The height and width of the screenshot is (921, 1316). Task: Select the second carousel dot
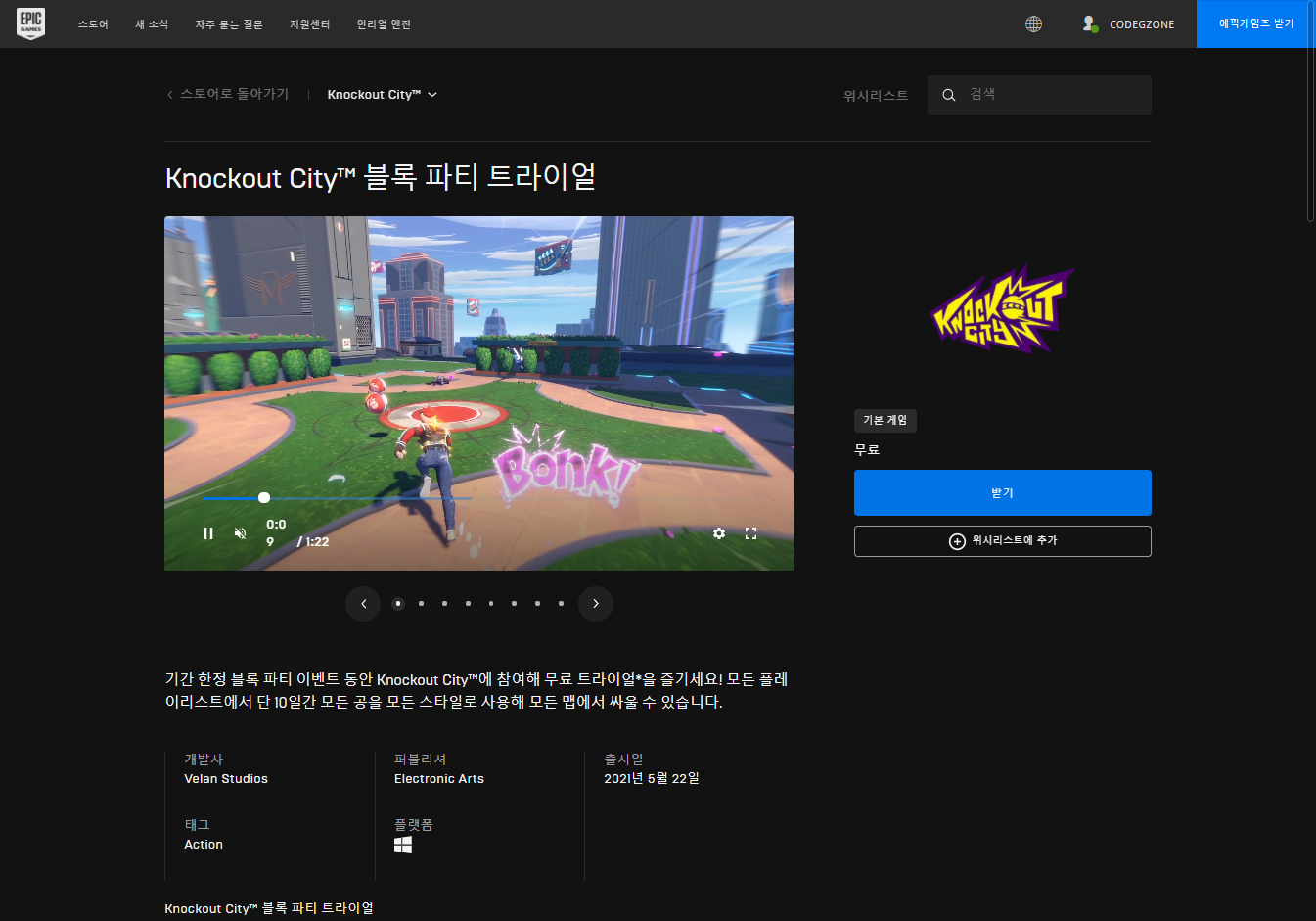click(422, 604)
